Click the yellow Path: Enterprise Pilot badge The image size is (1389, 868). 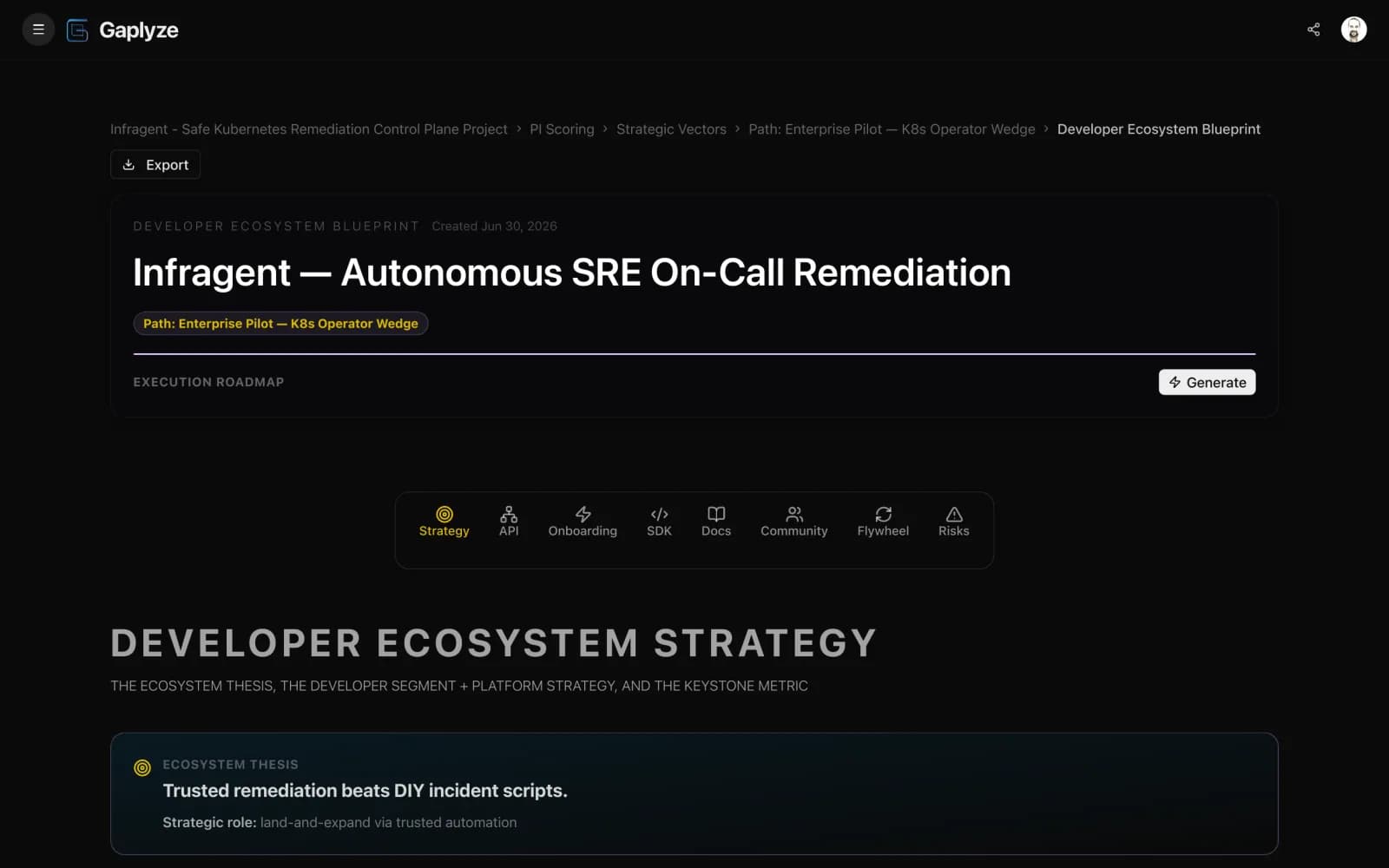(280, 323)
